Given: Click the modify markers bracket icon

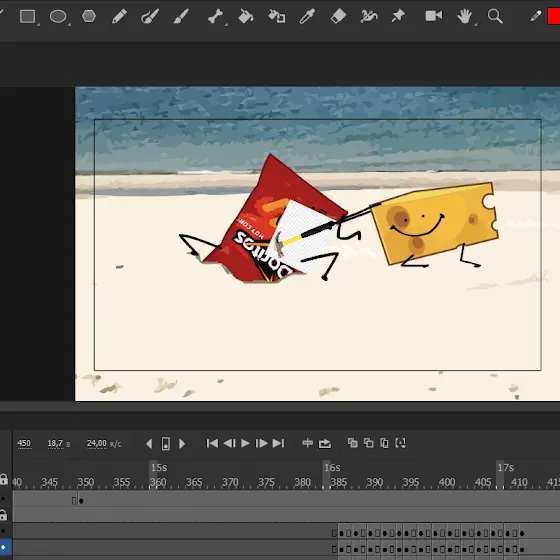Looking at the screenshot, I should click(x=401, y=443).
